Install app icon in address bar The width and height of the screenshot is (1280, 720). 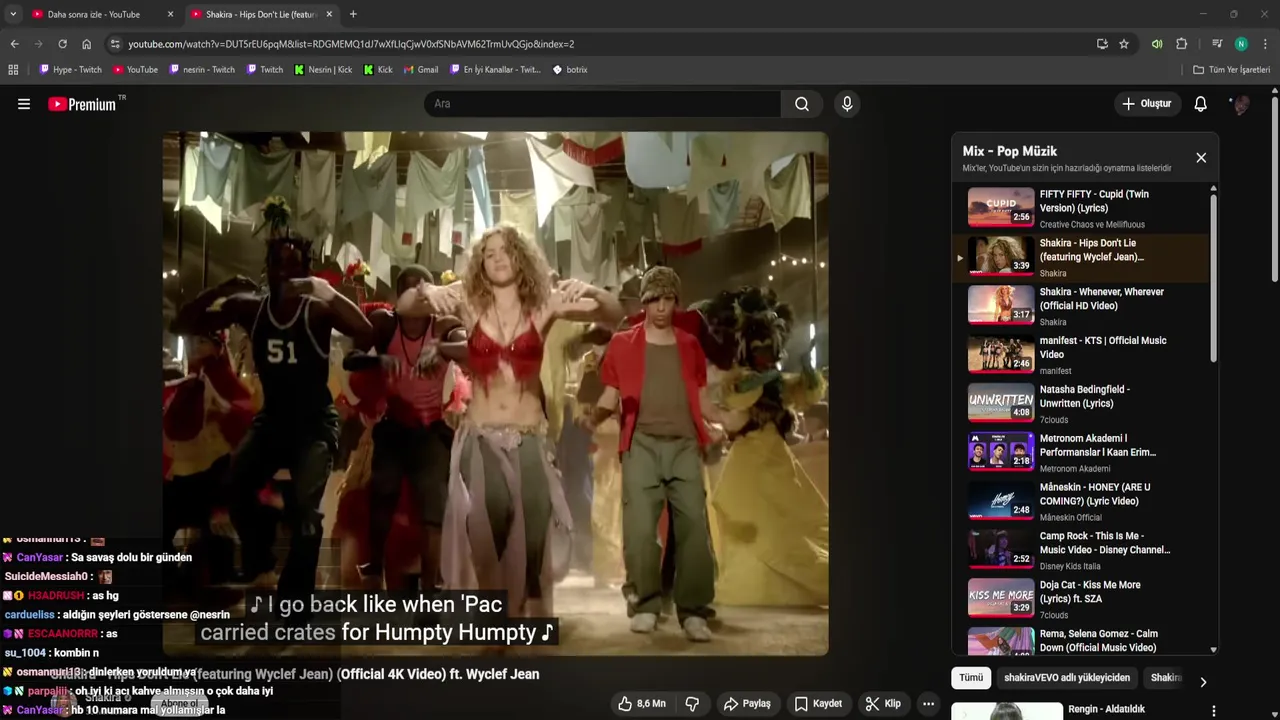(x=1102, y=44)
